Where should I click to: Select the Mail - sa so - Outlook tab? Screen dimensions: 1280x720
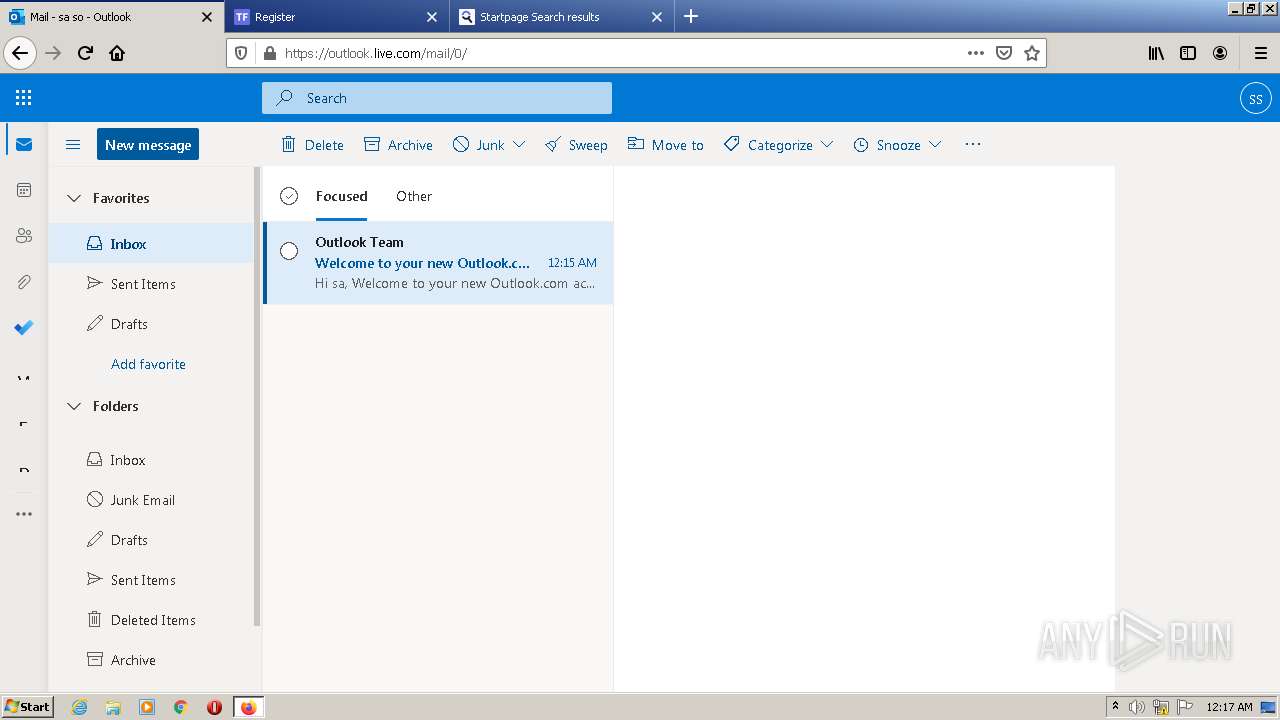[x=111, y=17]
